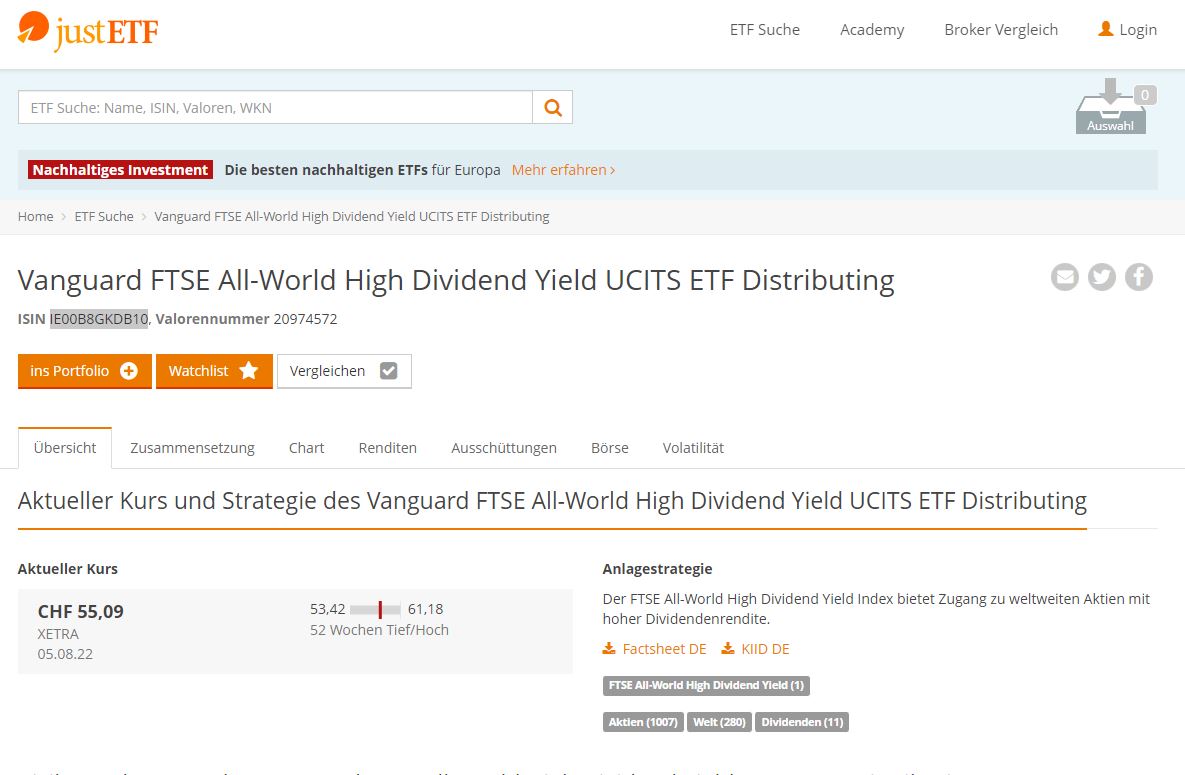Click the price date 05.08.22
The image size is (1185, 775).
pos(65,654)
